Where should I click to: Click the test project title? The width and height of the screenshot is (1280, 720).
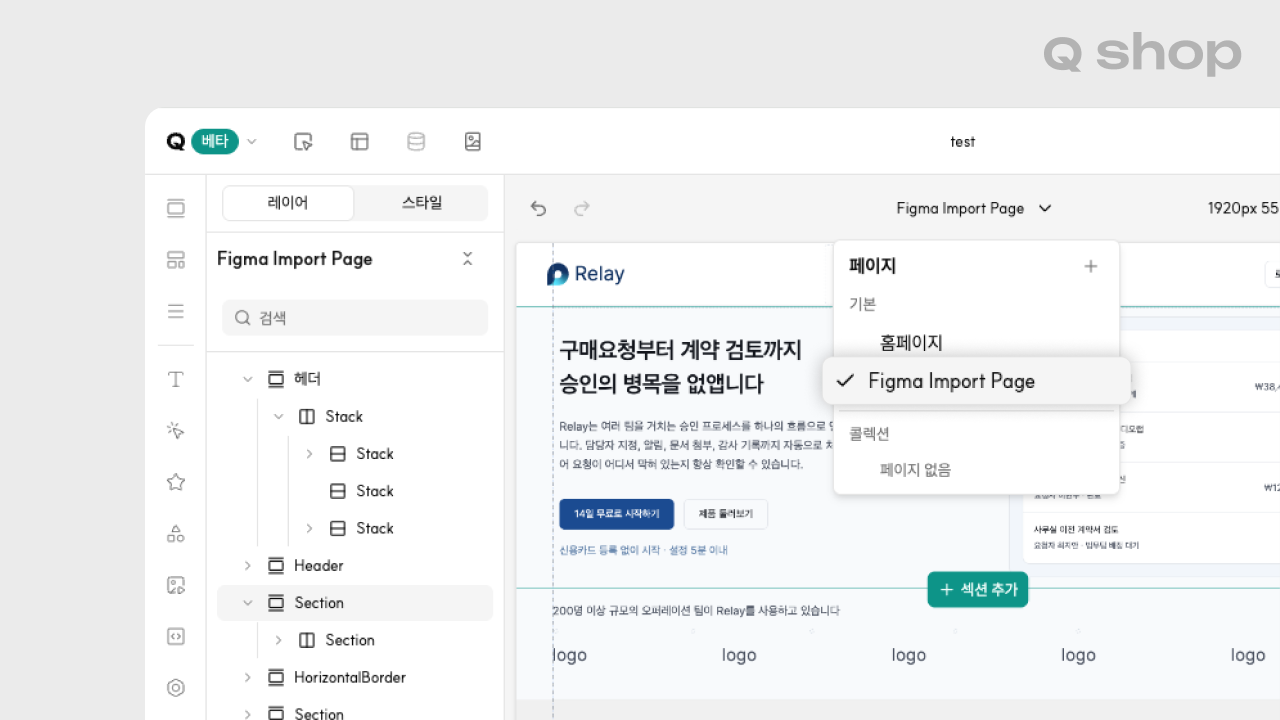pyautogui.click(x=963, y=142)
